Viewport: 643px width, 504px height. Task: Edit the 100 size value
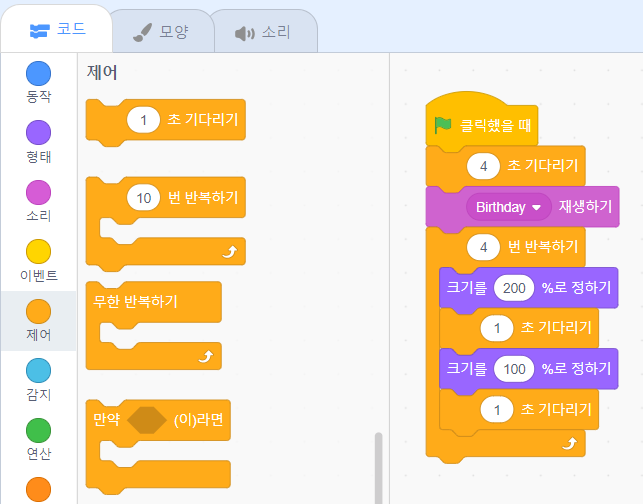click(x=514, y=369)
